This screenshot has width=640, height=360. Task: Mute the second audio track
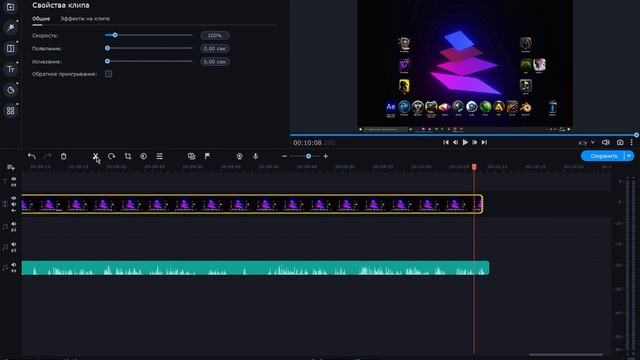(x=13, y=244)
